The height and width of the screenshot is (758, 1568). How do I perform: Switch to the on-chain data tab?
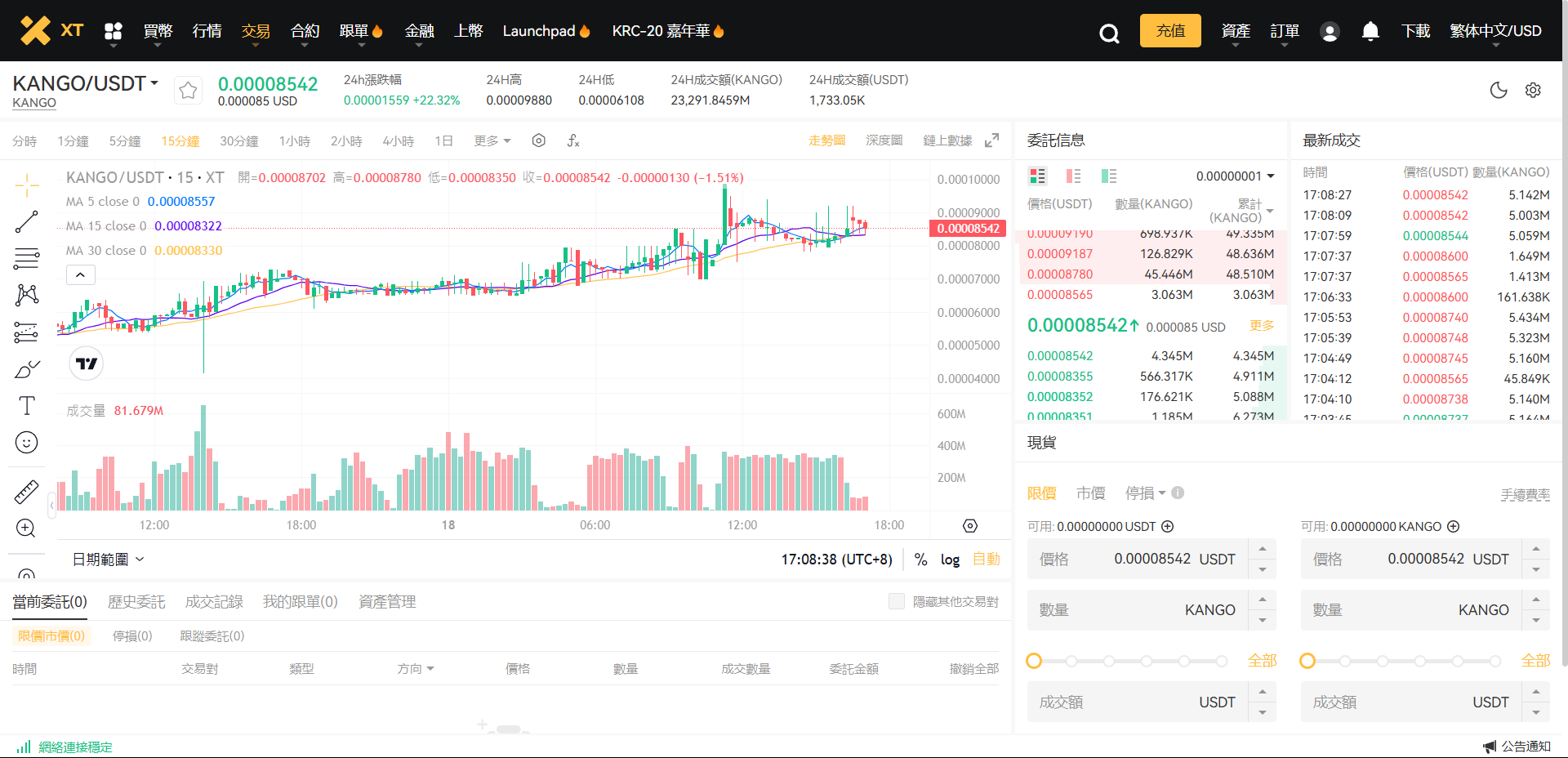947,140
